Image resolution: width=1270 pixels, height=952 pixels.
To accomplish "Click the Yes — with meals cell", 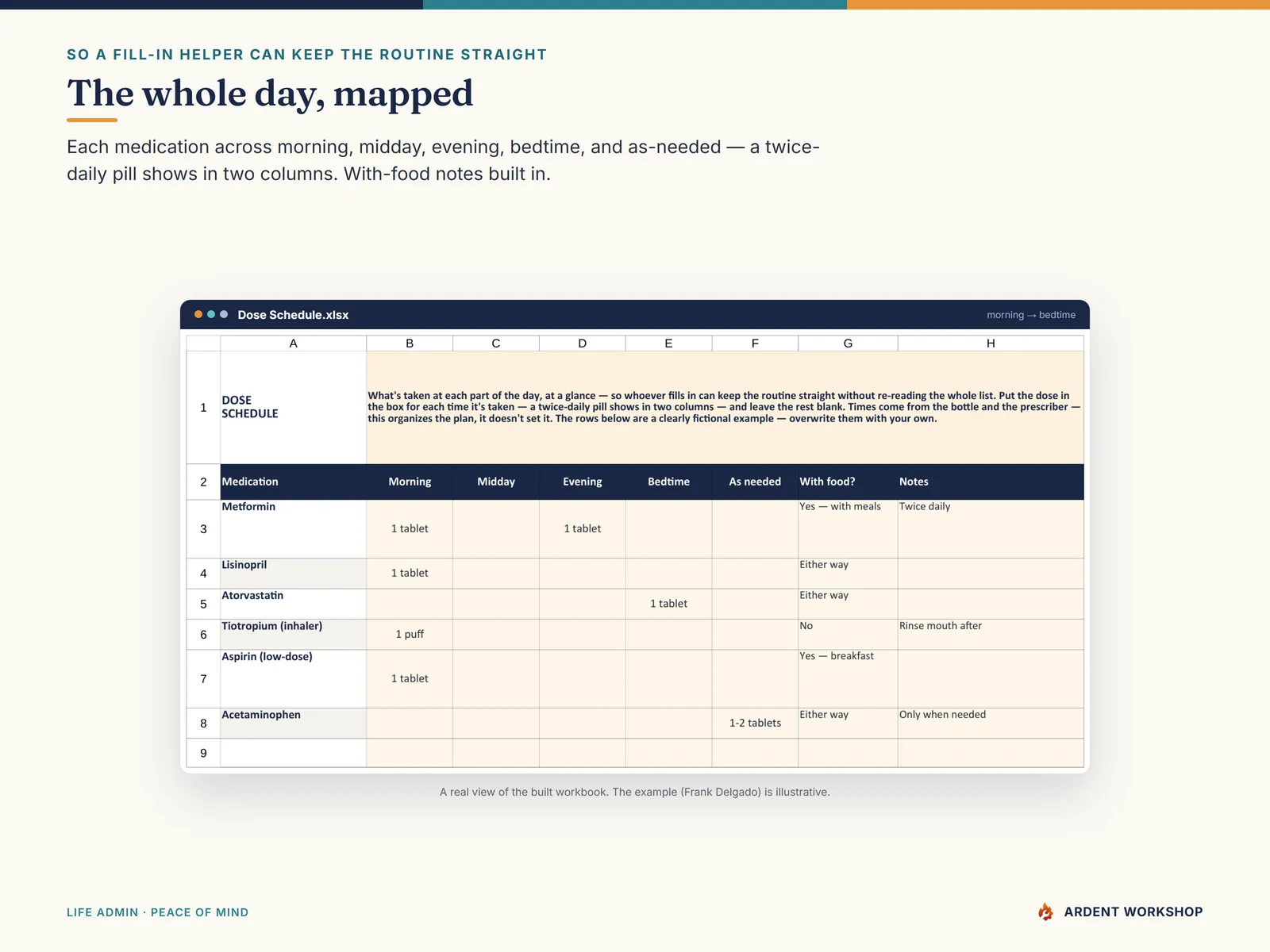I will click(848, 529).
